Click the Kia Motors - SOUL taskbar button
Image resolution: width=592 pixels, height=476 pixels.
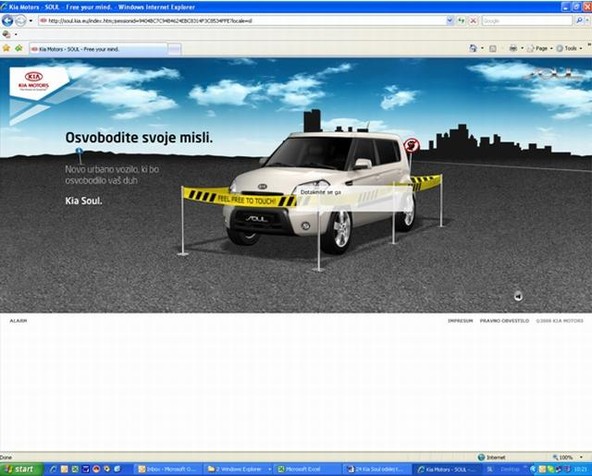447,469
